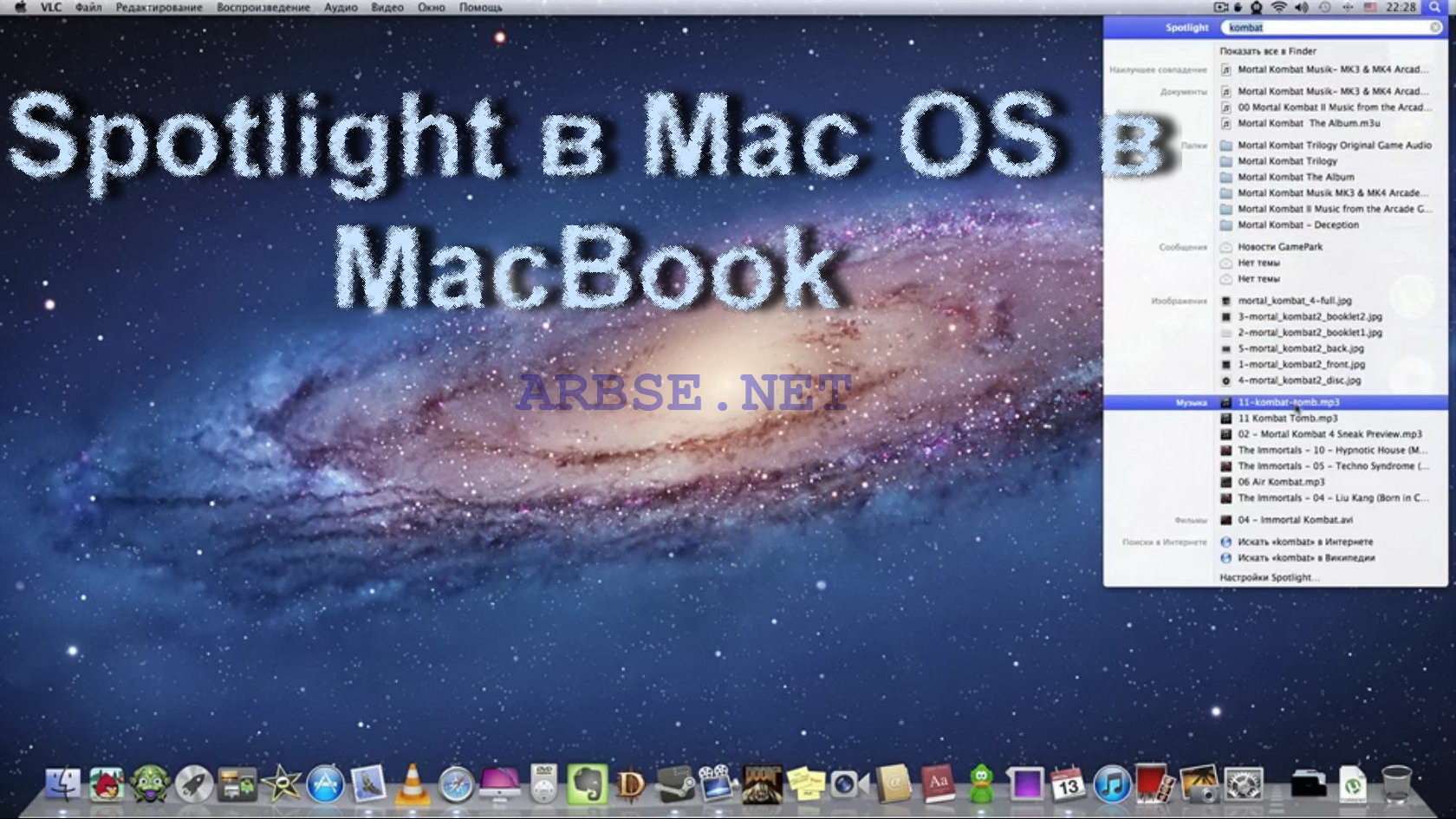Image resolution: width=1456 pixels, height=819 pixels.
Task: Open Настройки Spotlight preferences
Action: 1269,577
